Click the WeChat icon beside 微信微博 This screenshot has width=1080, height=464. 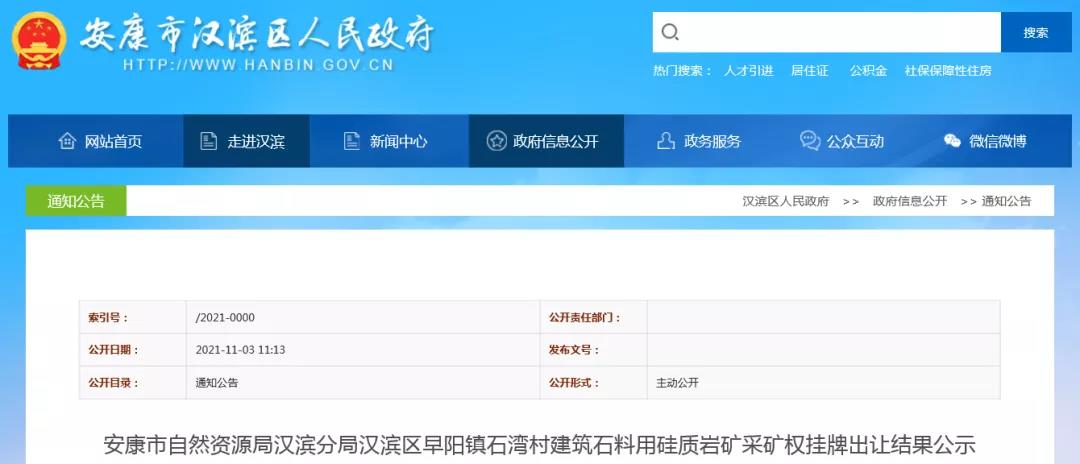tap(952, 141)
